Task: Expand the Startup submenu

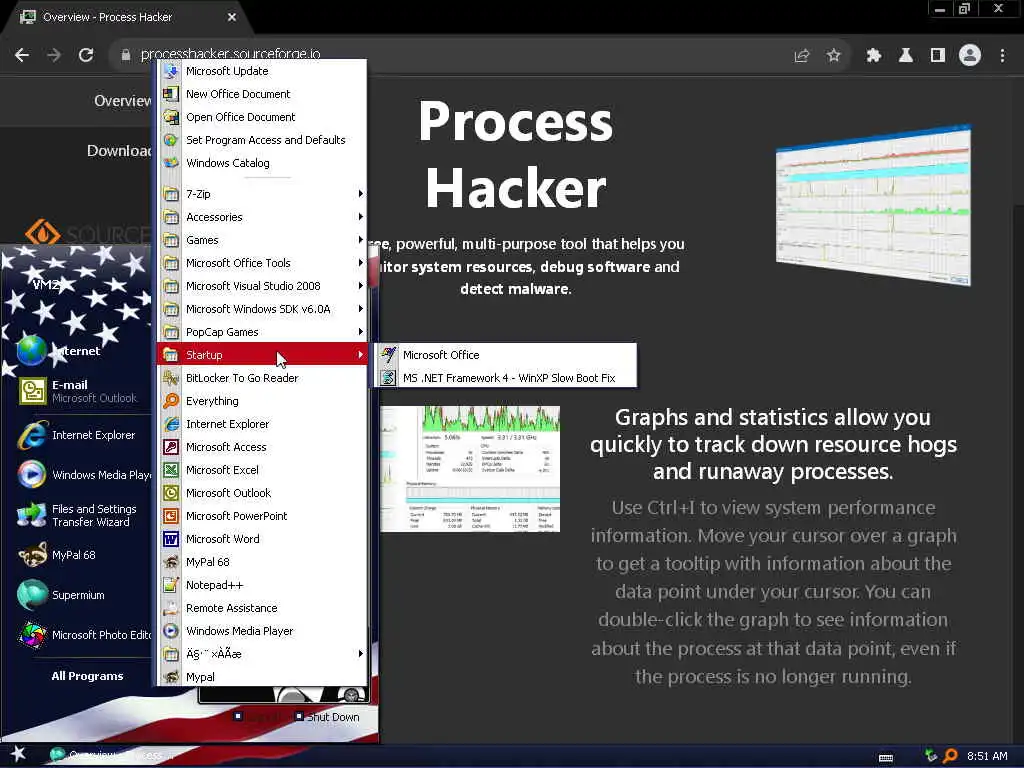Action: point(262,355)
